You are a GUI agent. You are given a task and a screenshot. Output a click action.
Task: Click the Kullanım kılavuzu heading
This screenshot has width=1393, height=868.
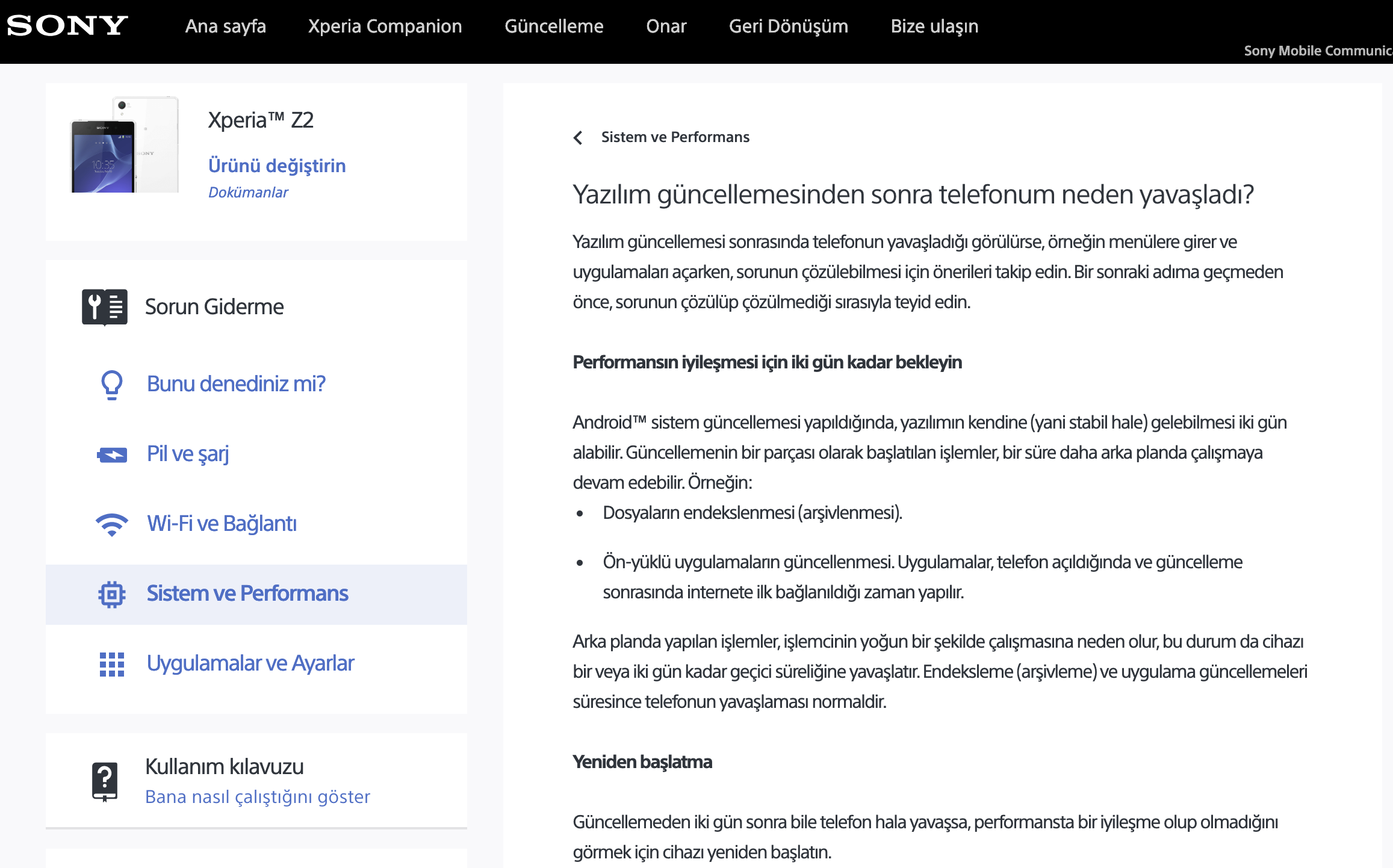225,766
